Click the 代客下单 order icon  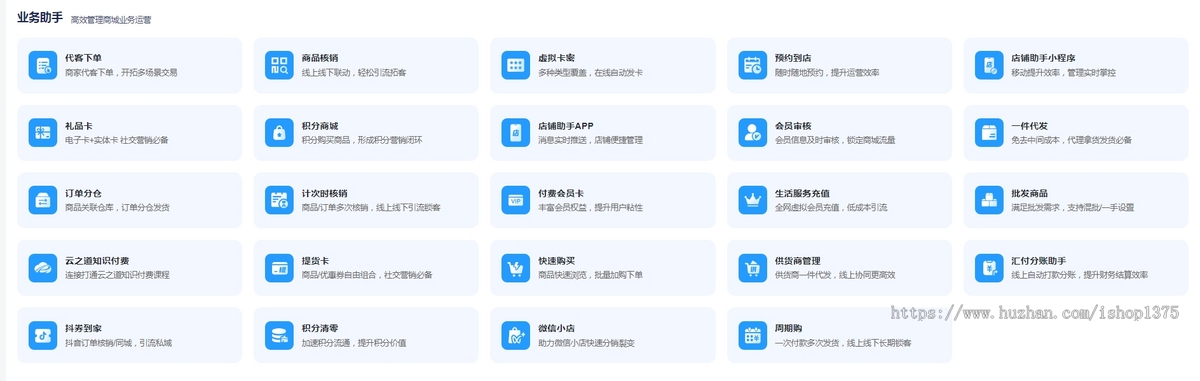42,65
